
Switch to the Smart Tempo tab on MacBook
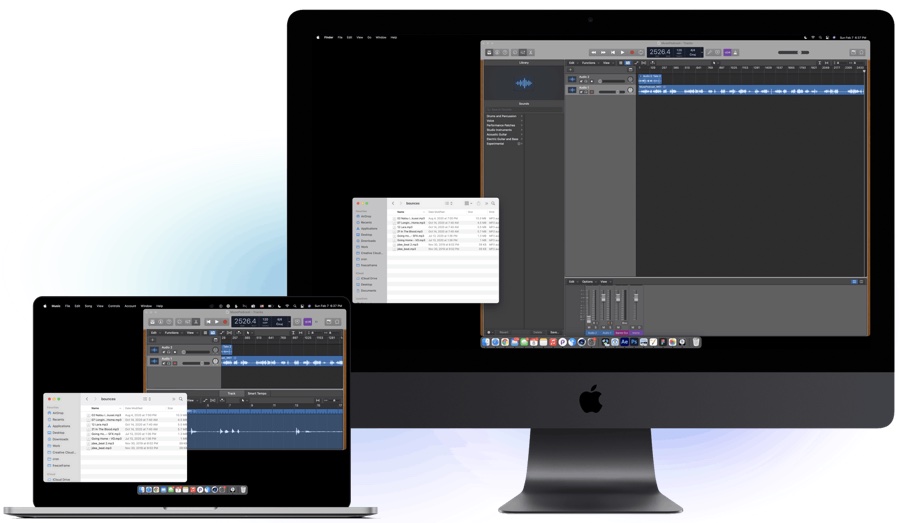[x=257, y=393]
